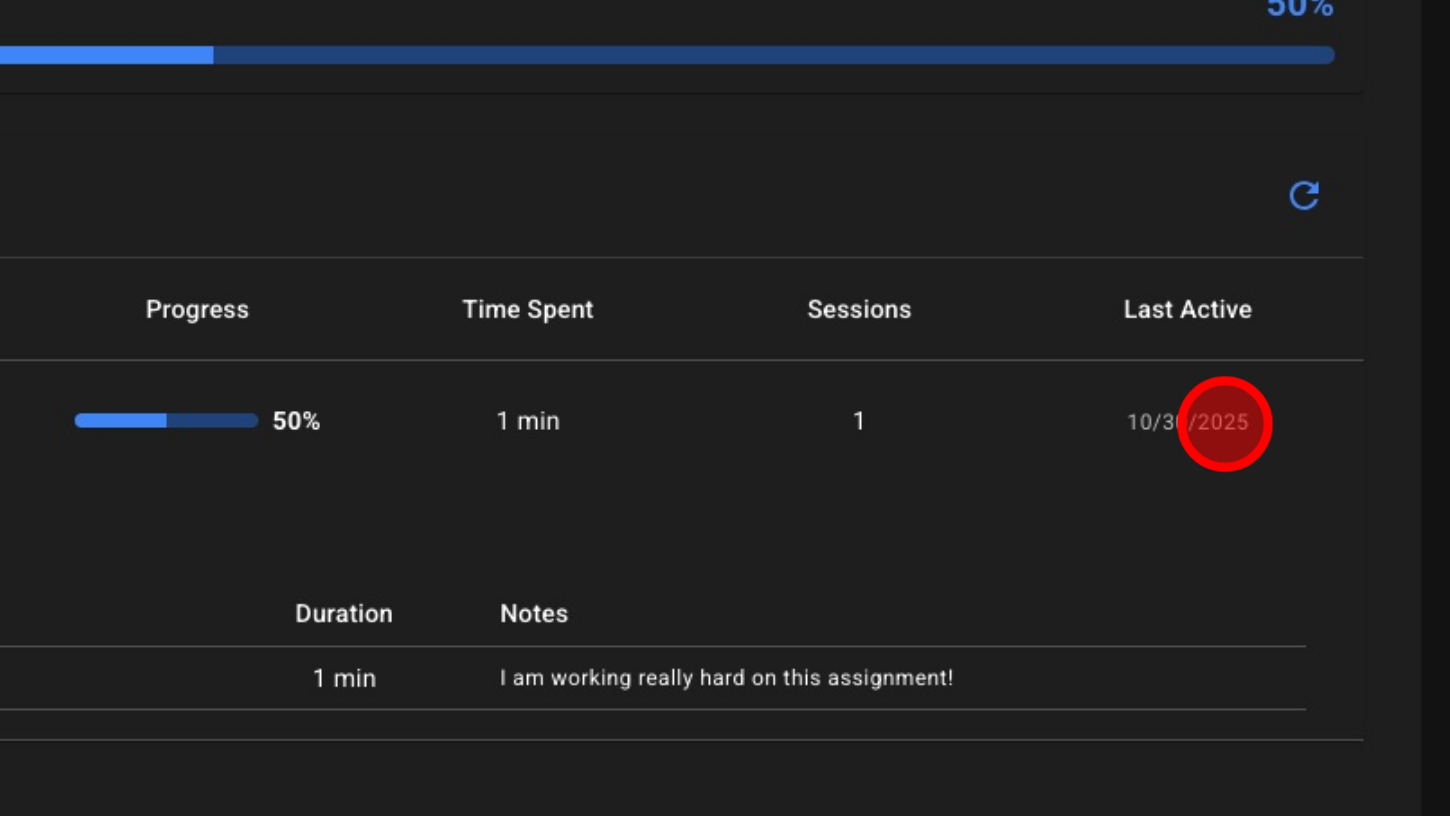
Task: Click the filled part of the row's progress bar
Action: tap(120, 421)
